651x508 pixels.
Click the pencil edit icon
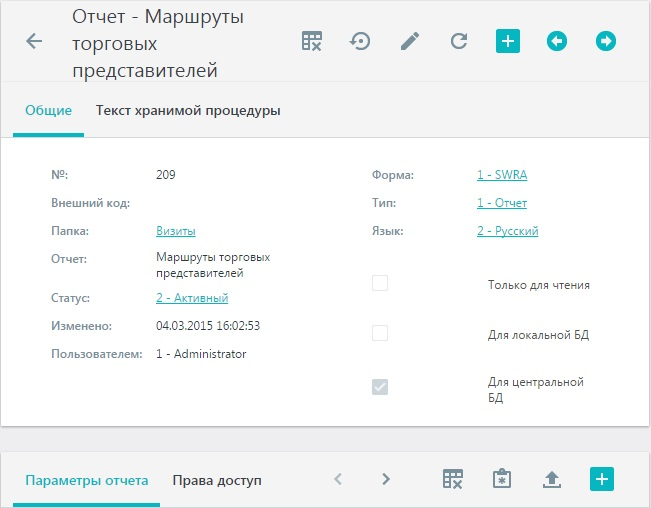click(410, 41)
